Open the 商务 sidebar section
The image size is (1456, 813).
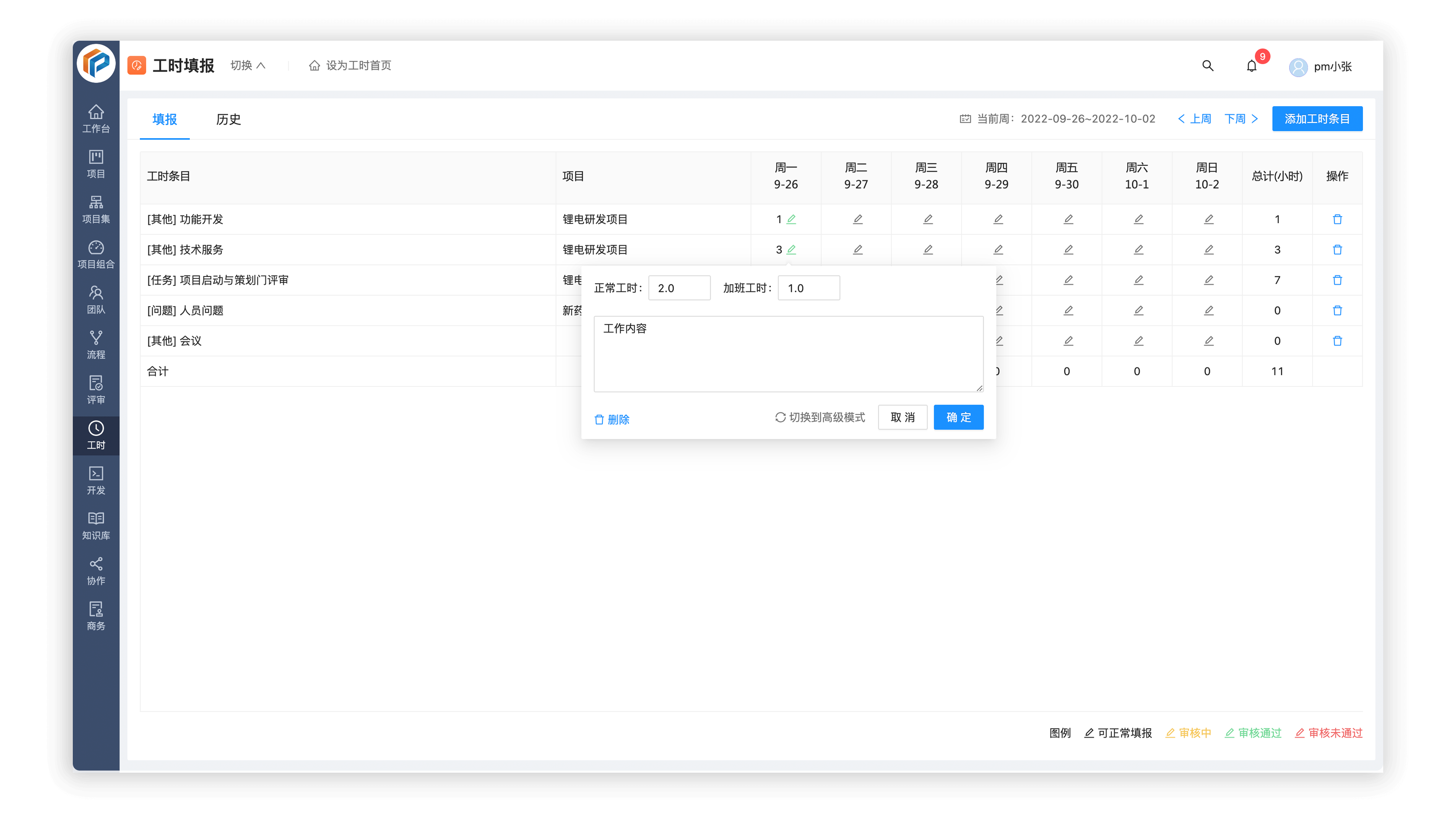pos(95,616)
